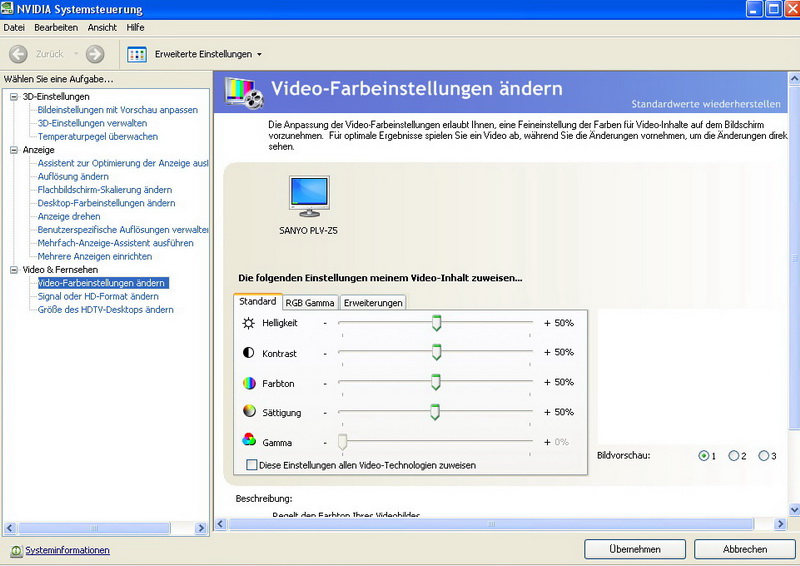Select Bildvorschau option 1
The image size is (800, 566).
(704, 456)
